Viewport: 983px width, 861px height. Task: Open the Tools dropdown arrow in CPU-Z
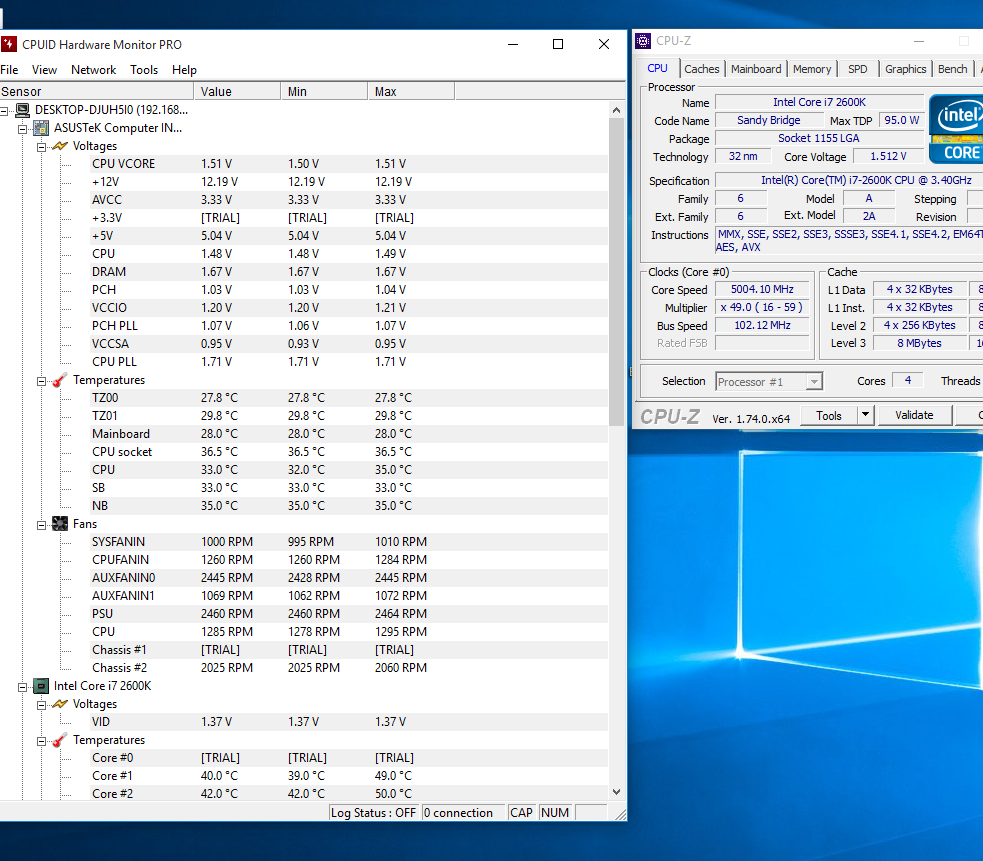[865, 415]
